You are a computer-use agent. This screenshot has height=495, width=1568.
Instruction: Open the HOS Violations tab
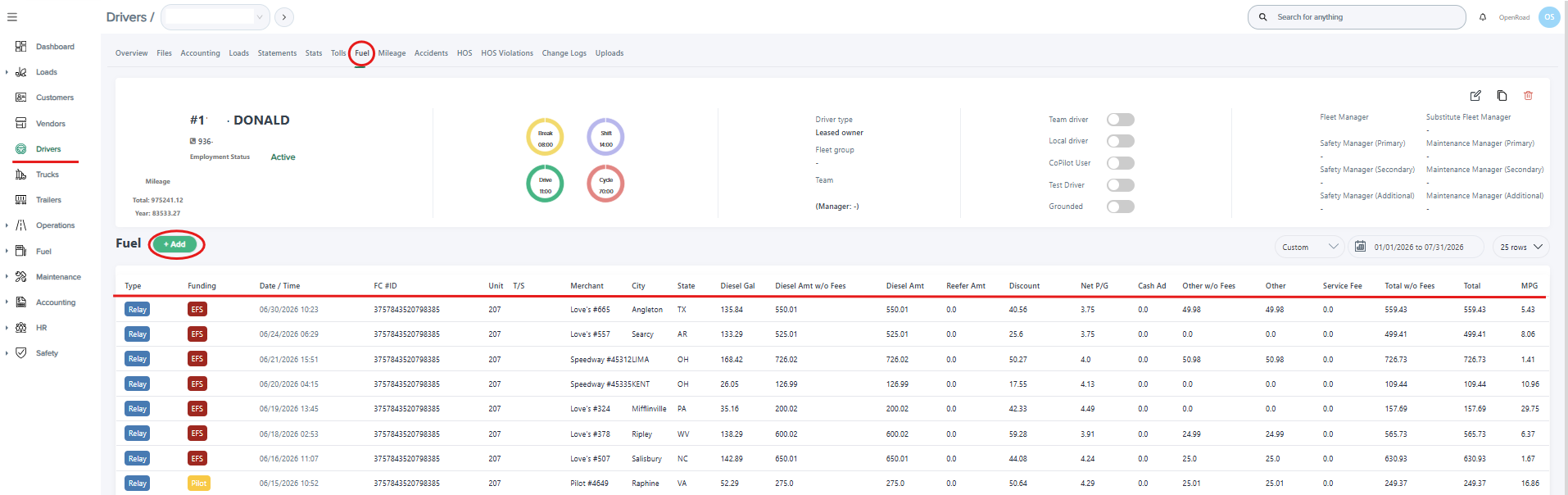507,53
